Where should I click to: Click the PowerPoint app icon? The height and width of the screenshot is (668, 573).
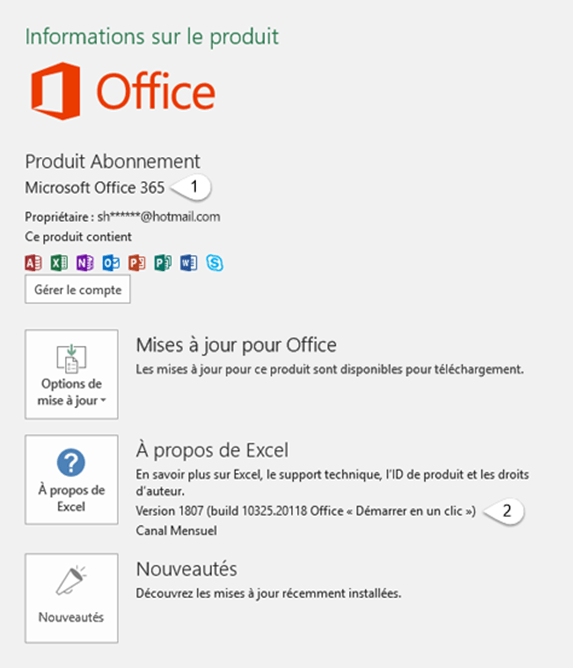[137, 263]
